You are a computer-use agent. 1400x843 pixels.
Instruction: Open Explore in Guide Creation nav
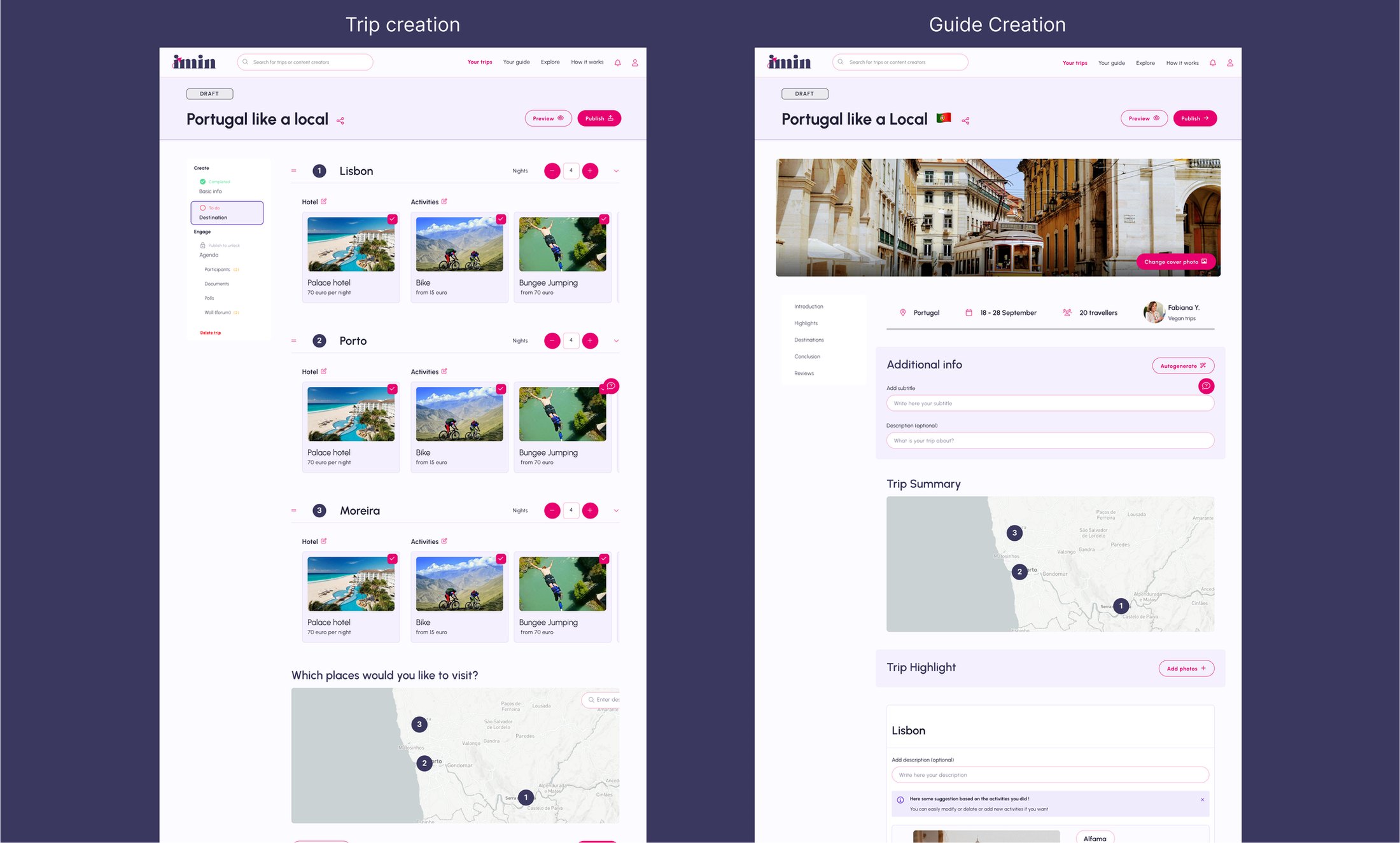(x=1145, y=63)
